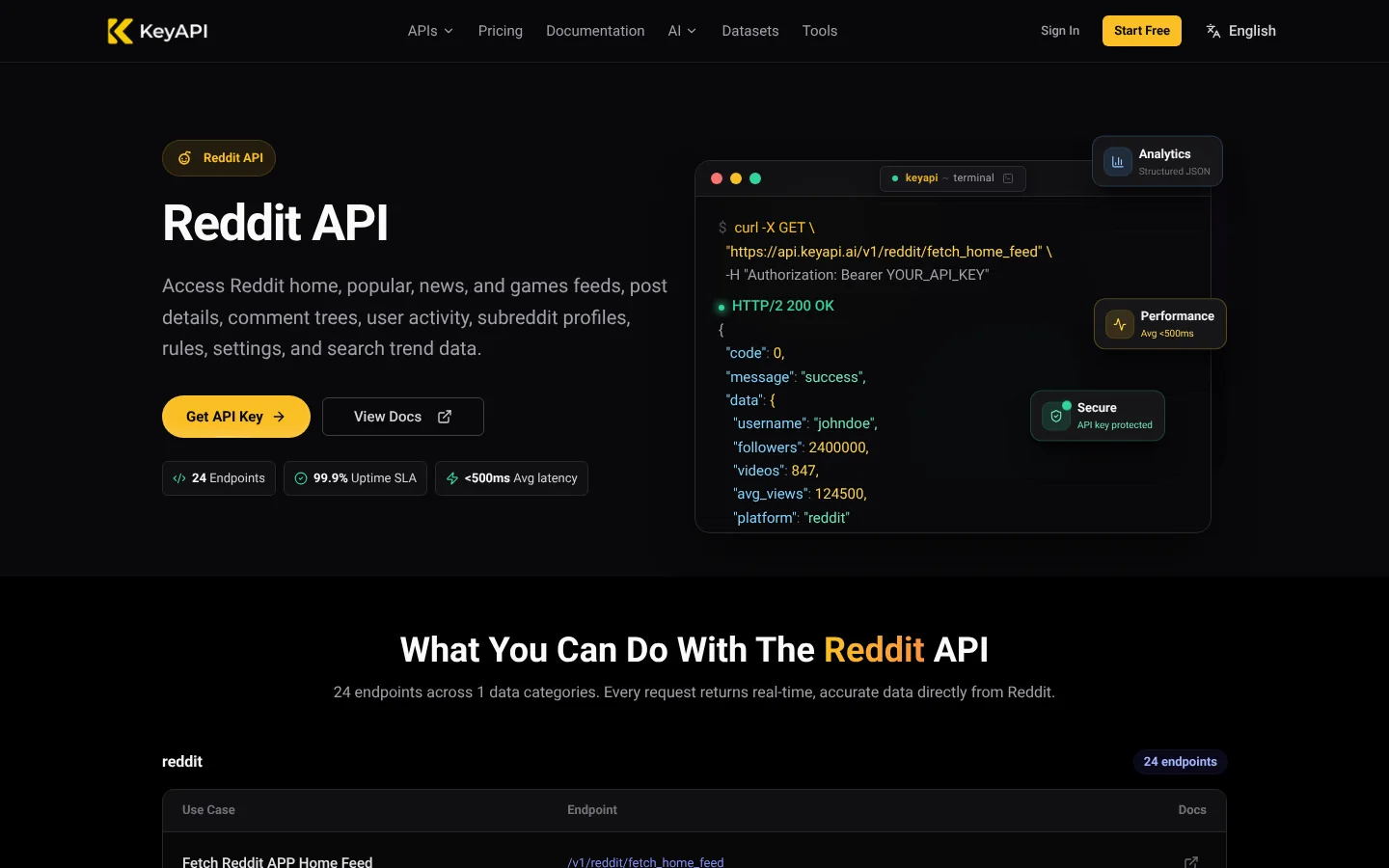Image resolution: width=1389 pixels, height=868 pixels.
Task: Open docs link icon for Fetch Reddit APP Home Feed
Action: [x=1191, y=862]
